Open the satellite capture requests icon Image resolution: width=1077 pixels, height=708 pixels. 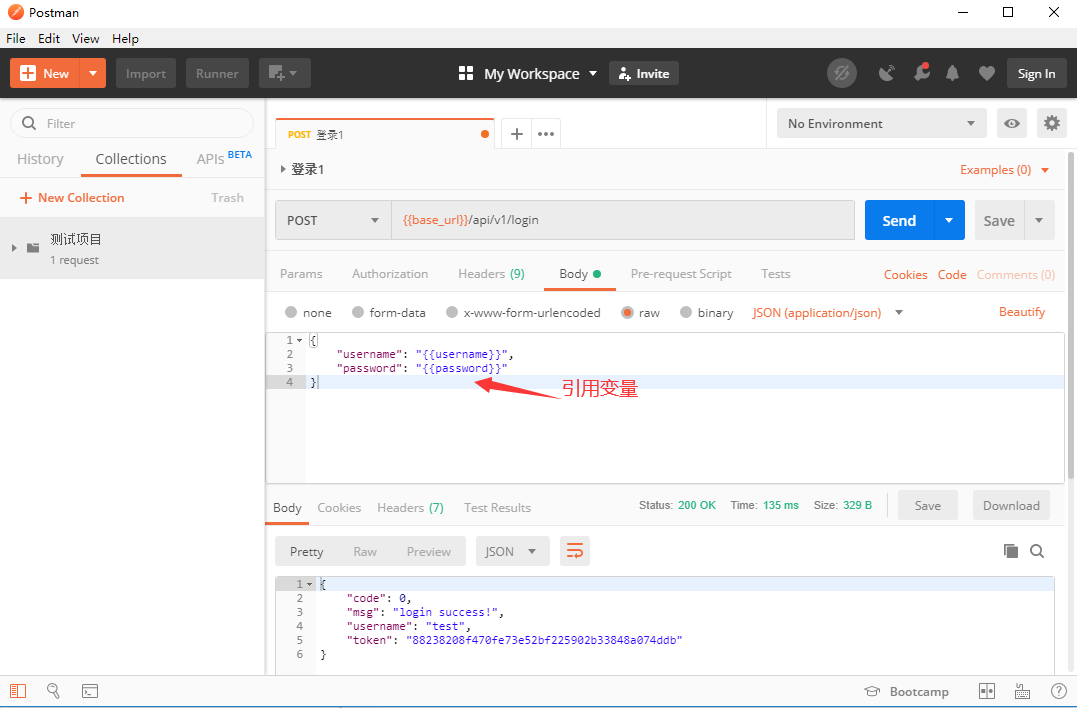[x=887, y=73]
